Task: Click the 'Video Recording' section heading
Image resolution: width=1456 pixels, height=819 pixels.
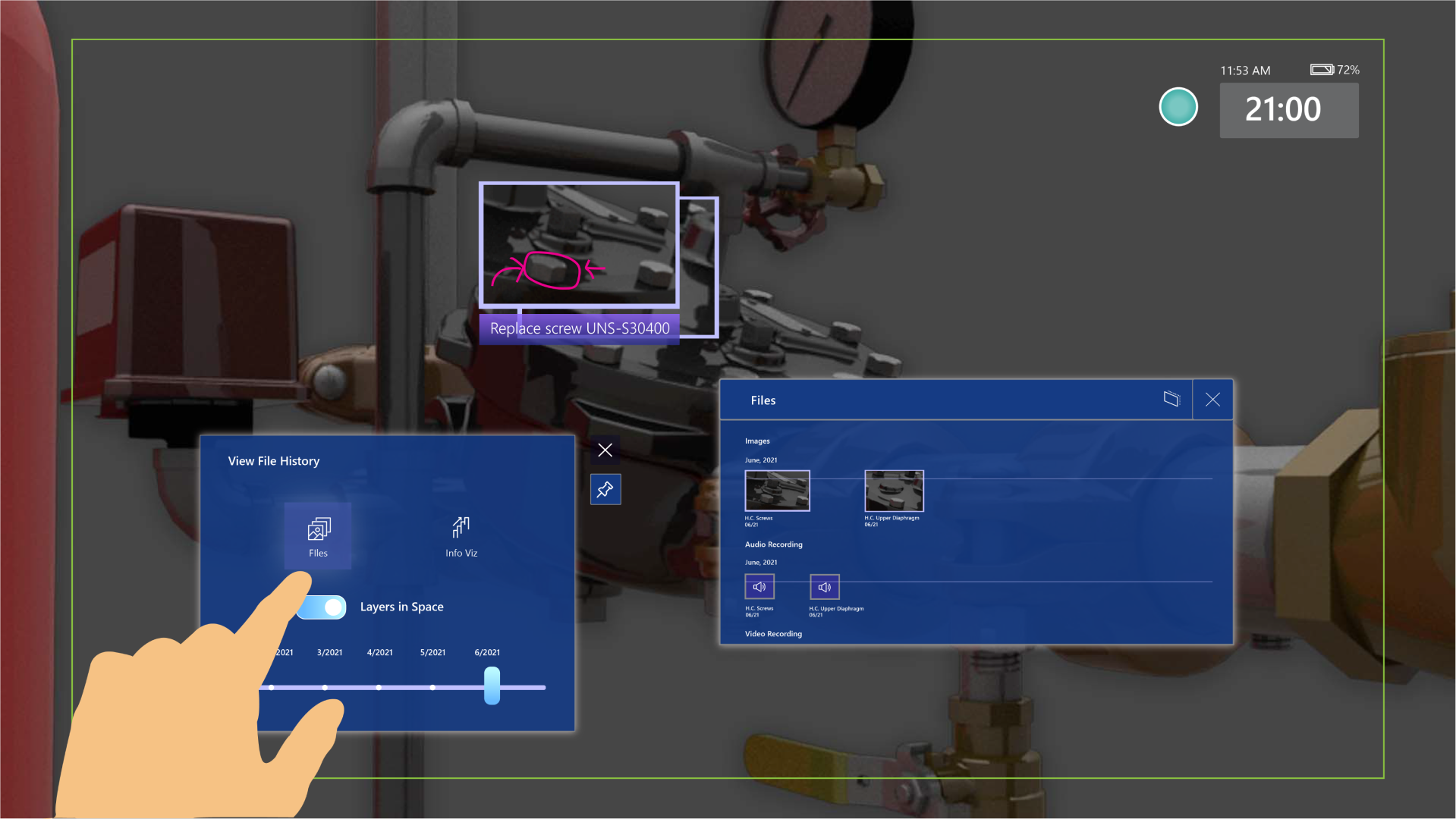Action: pyautogui.click(x=773, y=634)
